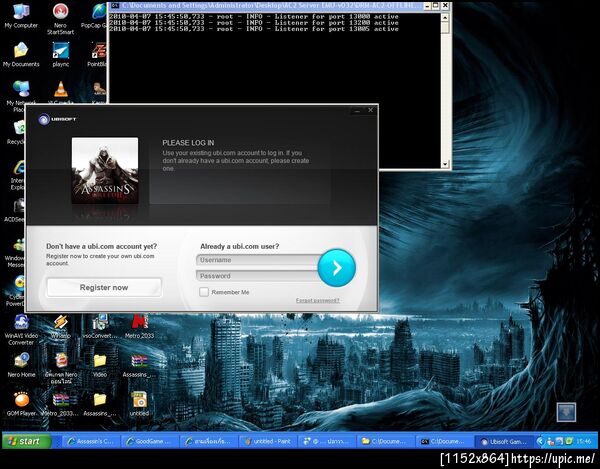The image size is (600, 469).
Task: Click the blue arrow login button
Action: (337, 268)
